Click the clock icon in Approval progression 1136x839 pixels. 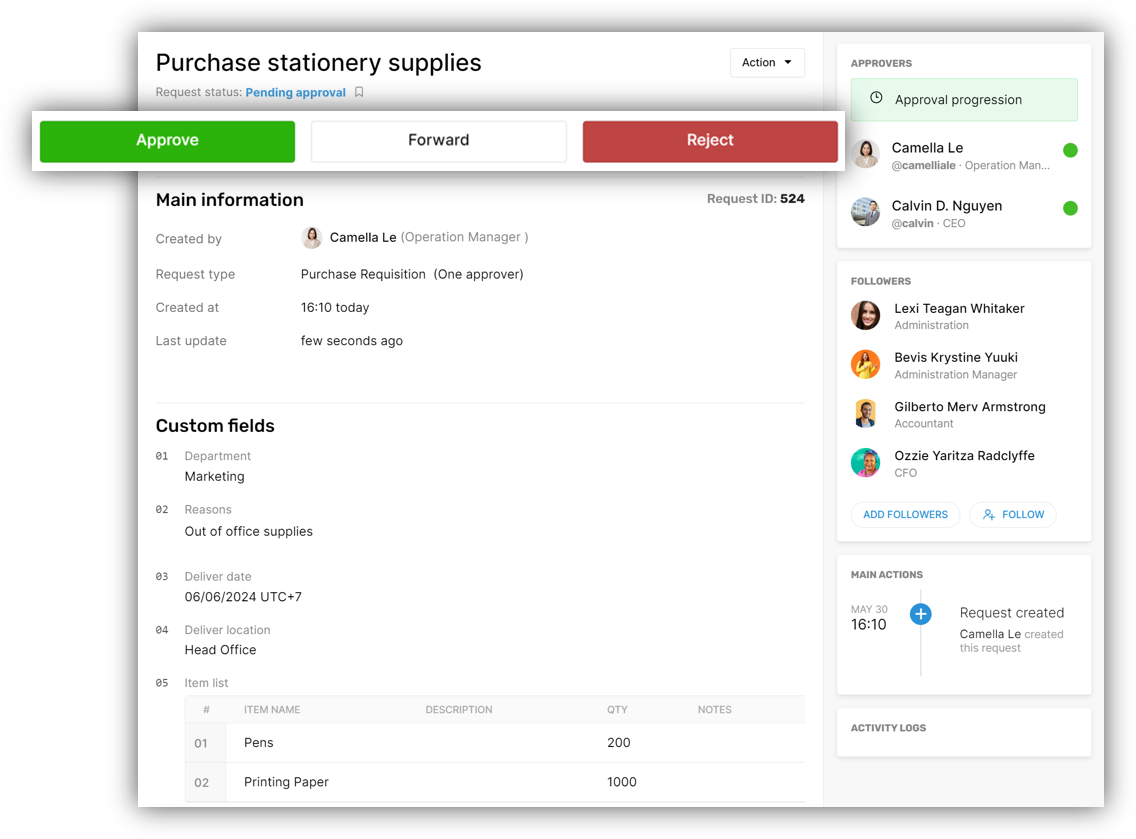876,98
